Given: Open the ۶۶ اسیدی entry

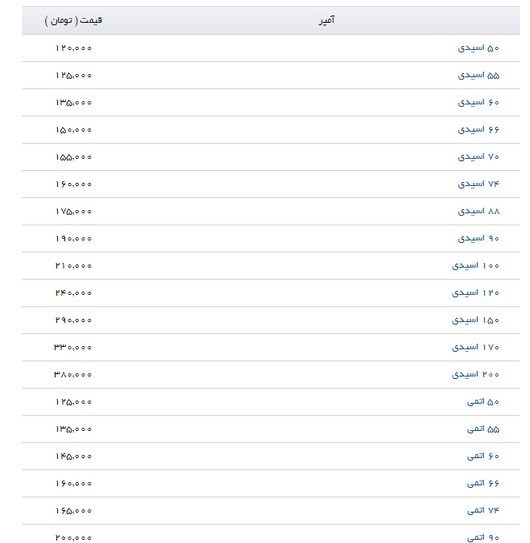Looking at the screenshot, I should click(478, 130).
